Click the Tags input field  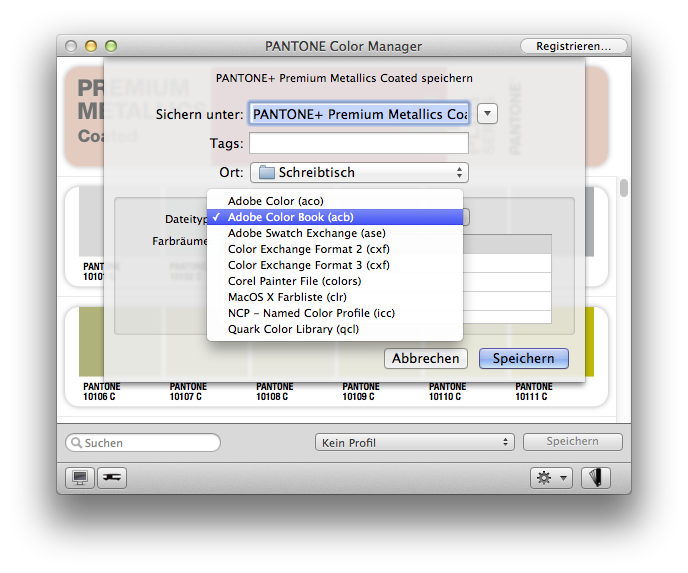click(x=359, y=143)
